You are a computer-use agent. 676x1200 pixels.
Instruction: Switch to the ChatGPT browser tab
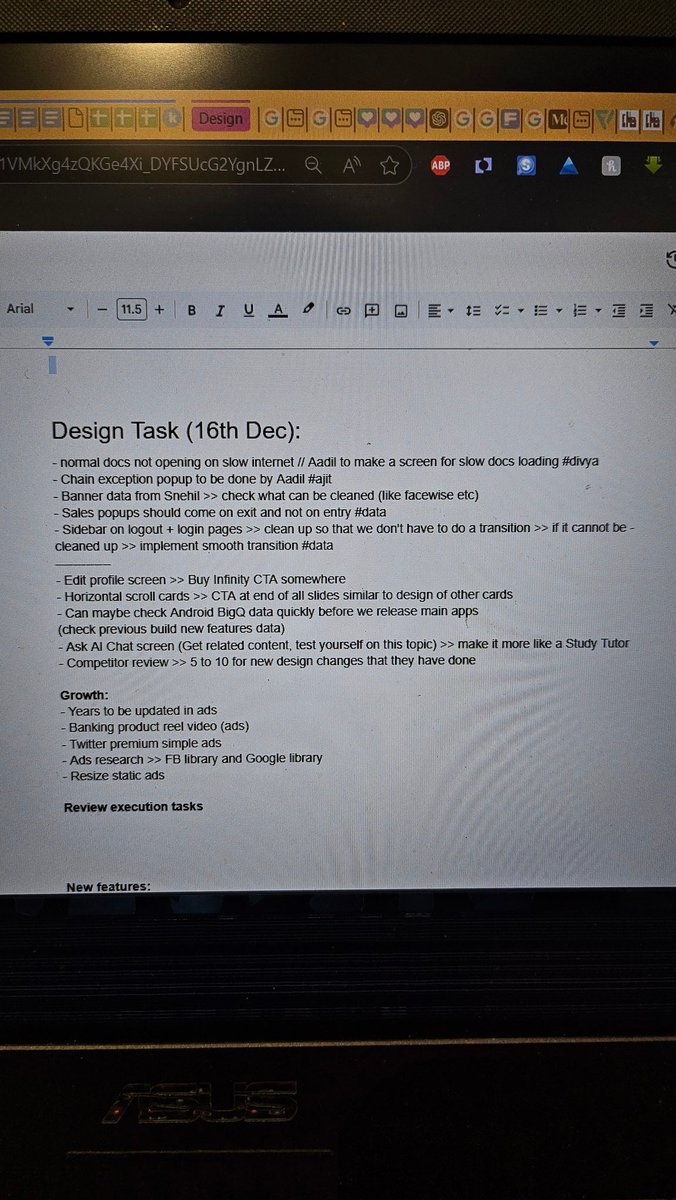(438, 119)
